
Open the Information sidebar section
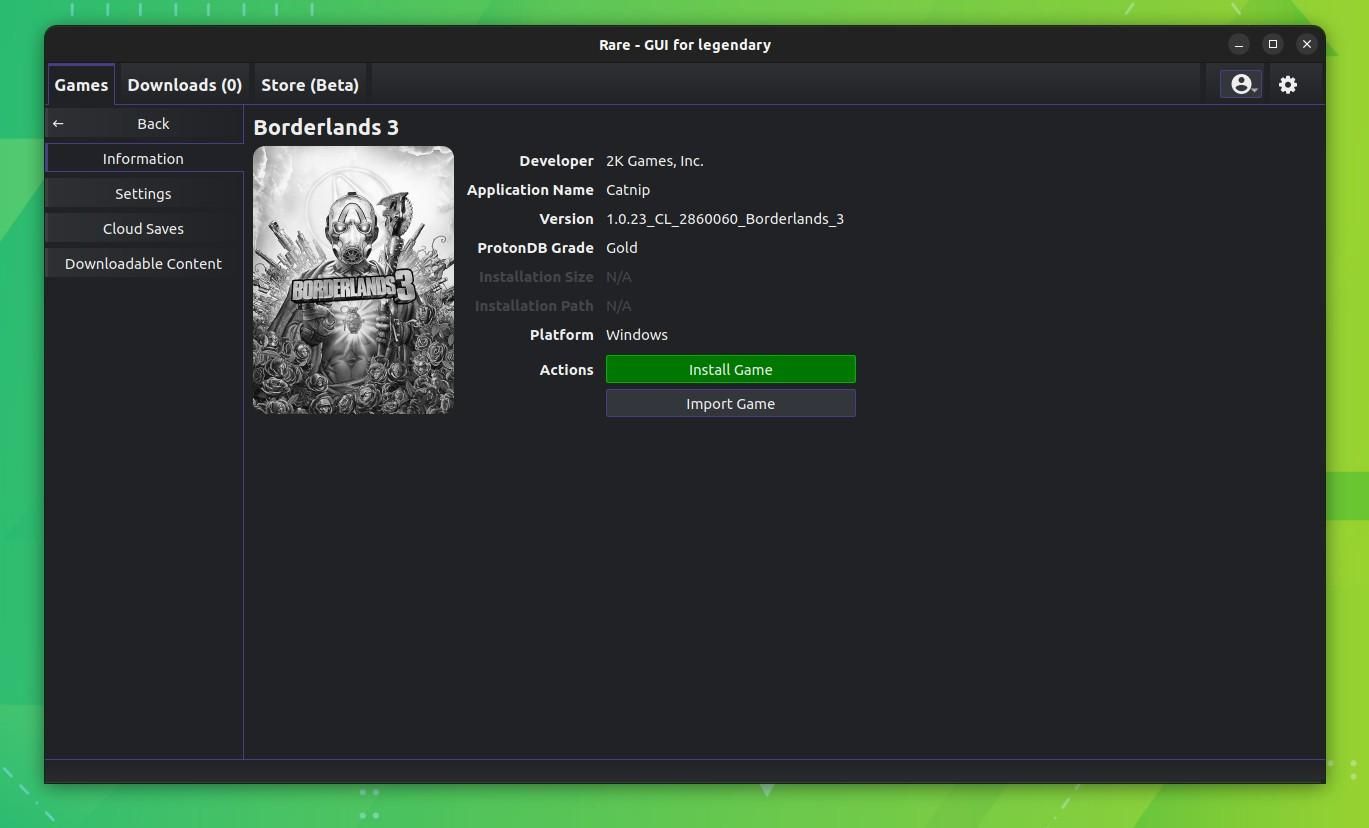143,158
